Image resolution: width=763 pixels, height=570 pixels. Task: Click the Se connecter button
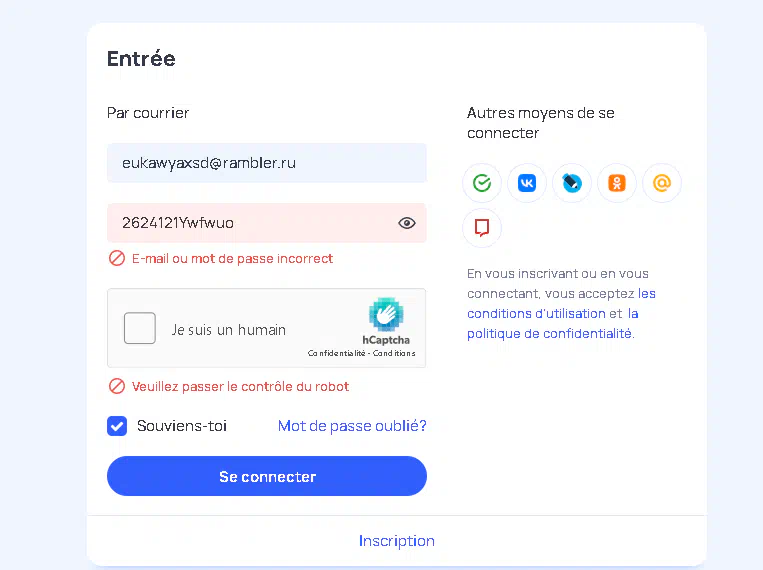[x=267, y=476]
